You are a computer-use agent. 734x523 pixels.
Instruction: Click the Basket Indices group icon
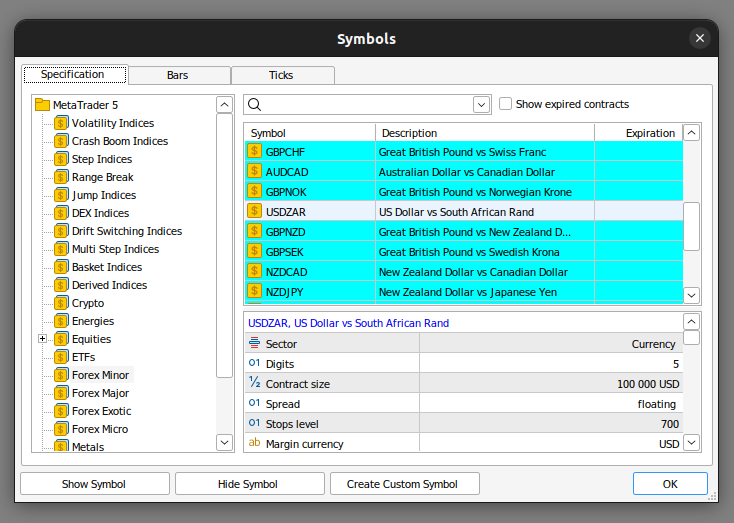pyautogui.click(x=61, y=267)
